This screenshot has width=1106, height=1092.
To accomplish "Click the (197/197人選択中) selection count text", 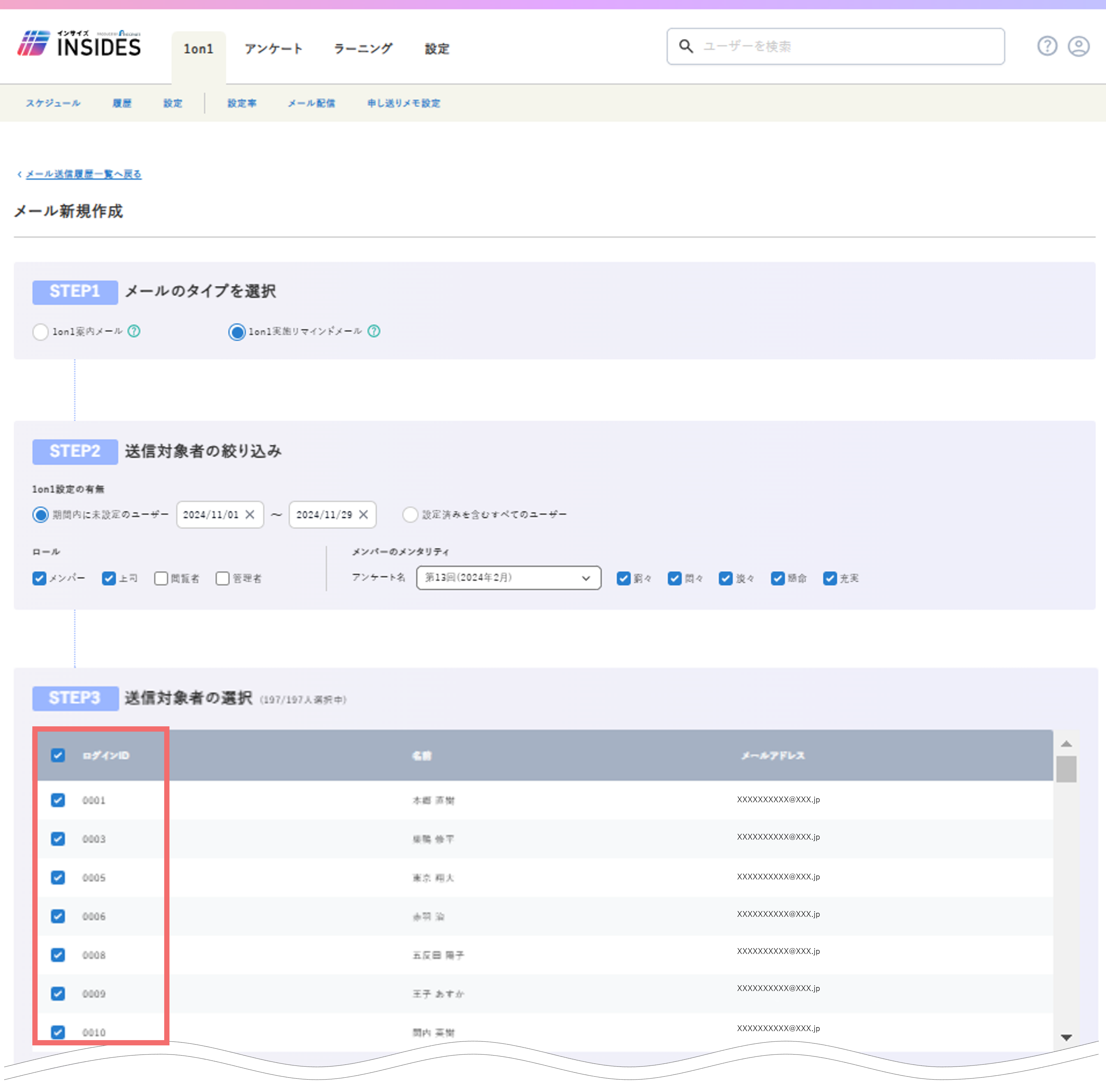I will tap(303, 699).
